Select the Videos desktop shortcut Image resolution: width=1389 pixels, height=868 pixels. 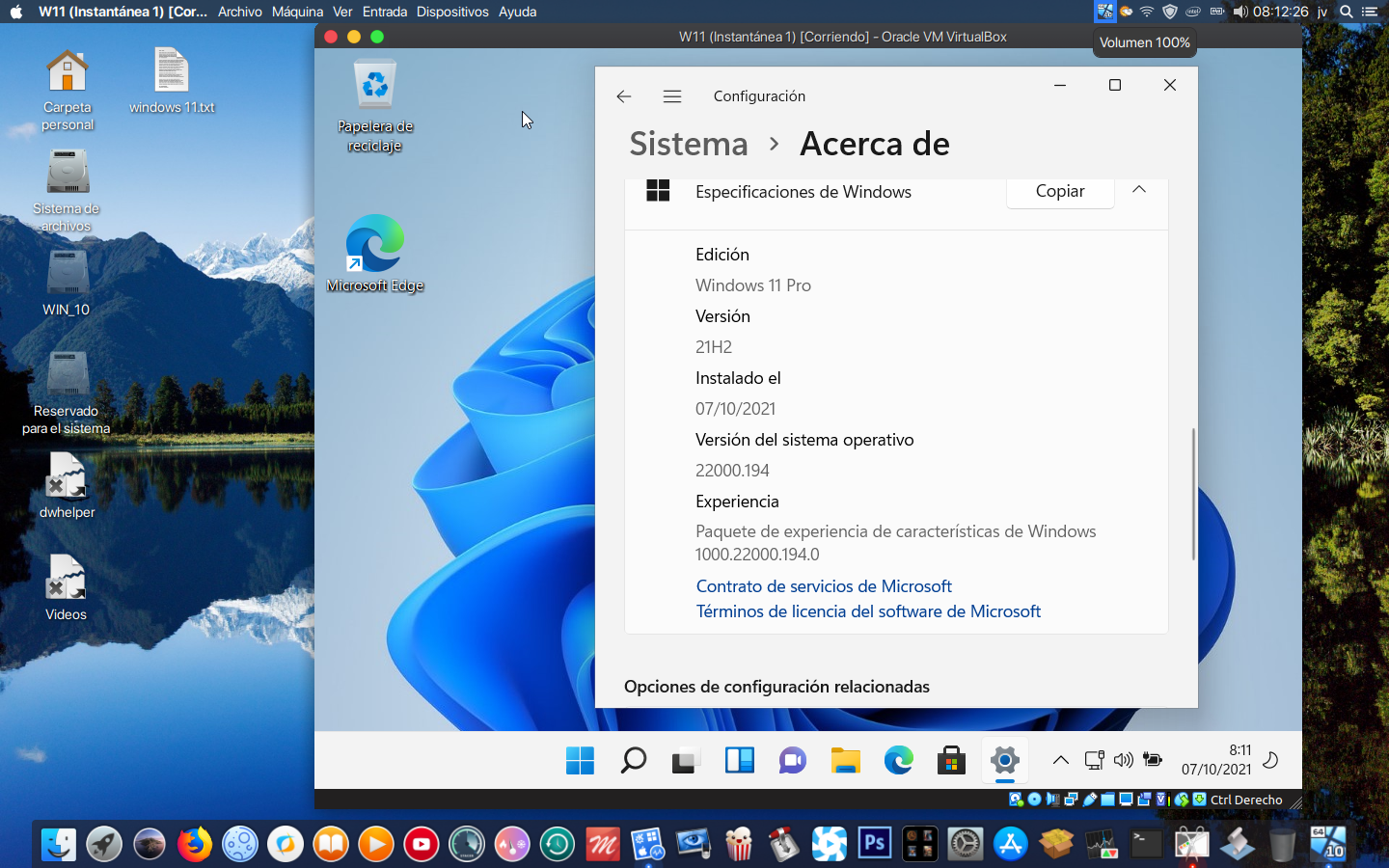[67, 587]
